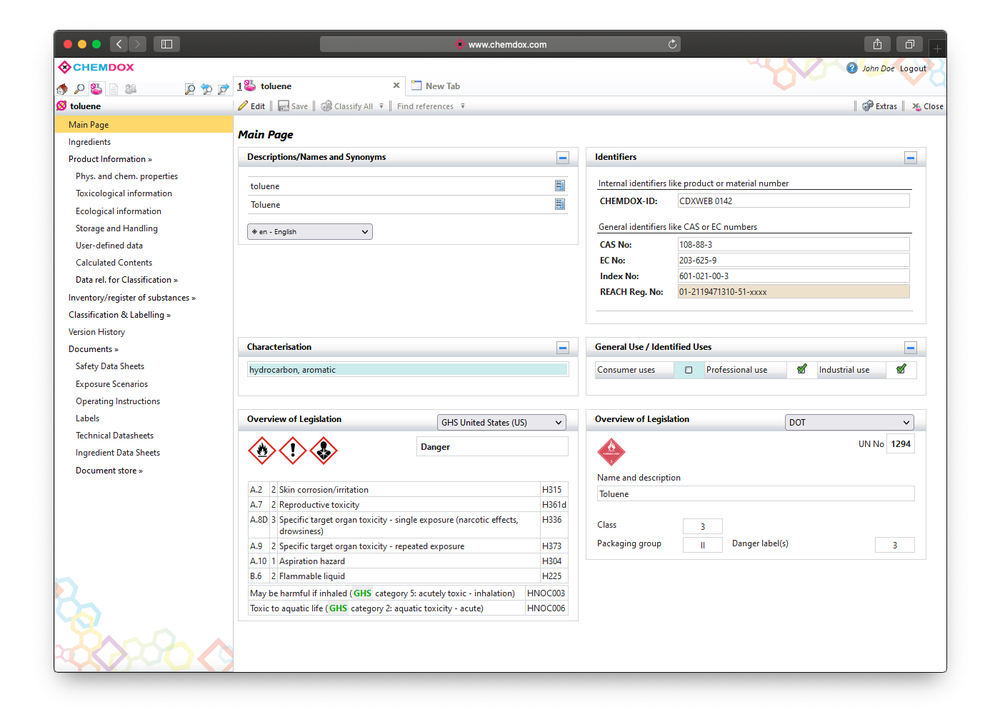Go back with the browser back arrow
Screen dimensions: 1000x714
coord(119,44)
